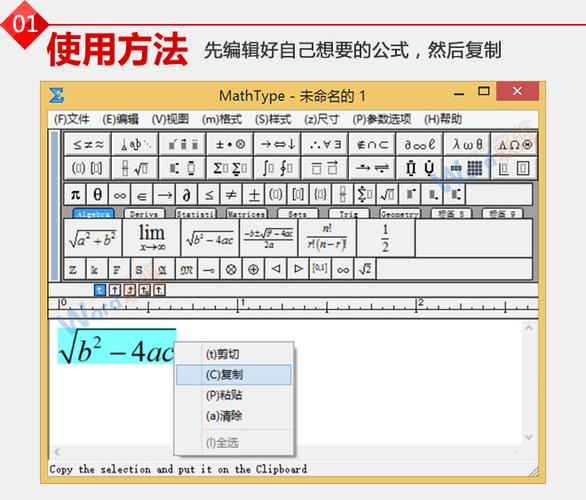The height and width of the screenshot is (500, 586).
Task: Open the (m)格式 menu
Action: point(222,119)
